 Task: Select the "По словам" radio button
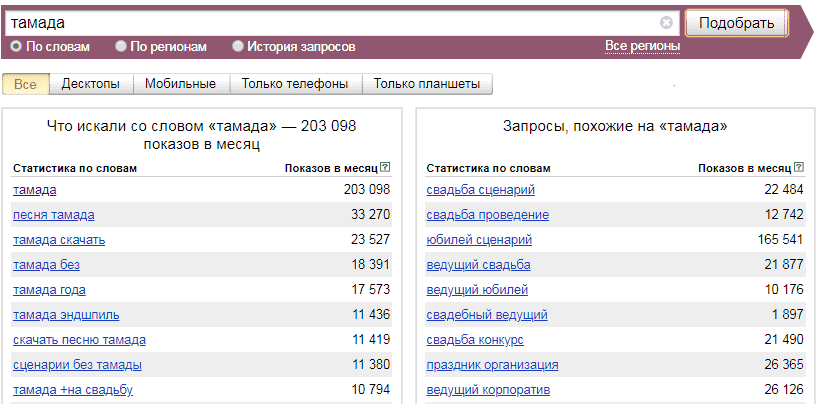[x=16, y=46]
